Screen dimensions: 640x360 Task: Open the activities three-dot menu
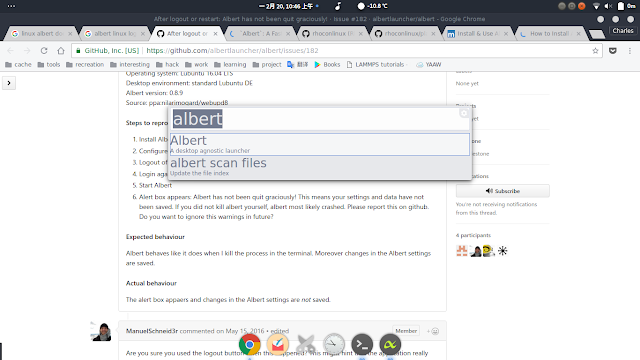click(11, 6)
